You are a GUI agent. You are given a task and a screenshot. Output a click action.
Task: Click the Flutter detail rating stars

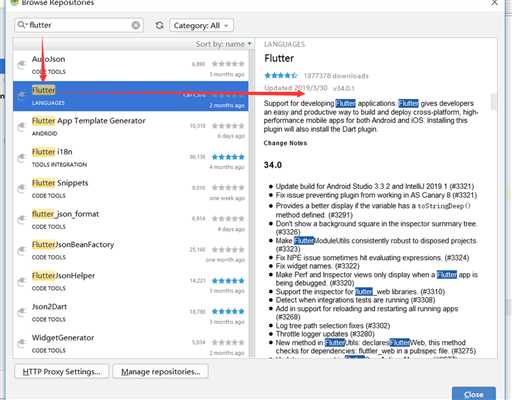pos(281,76)
